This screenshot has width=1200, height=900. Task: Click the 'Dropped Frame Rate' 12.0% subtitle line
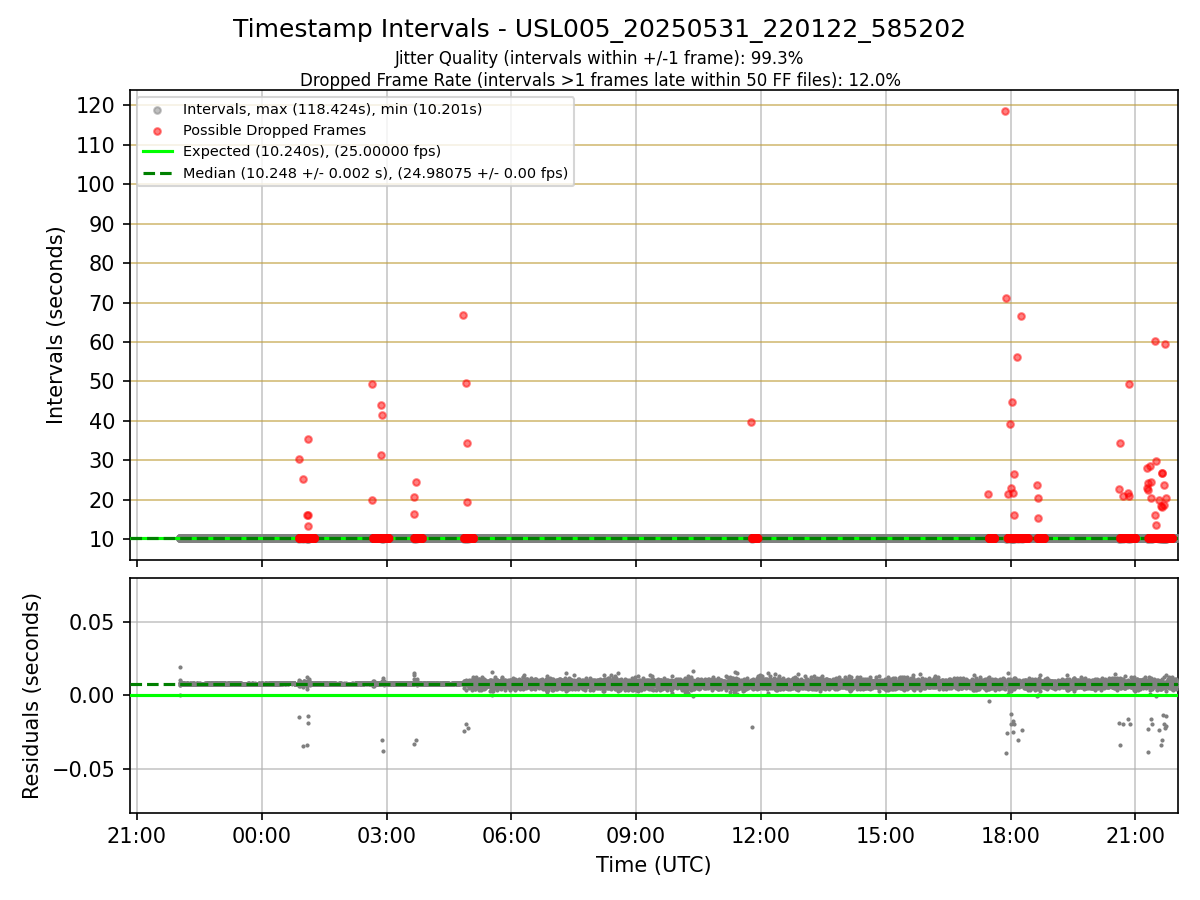tap(600, 80)
